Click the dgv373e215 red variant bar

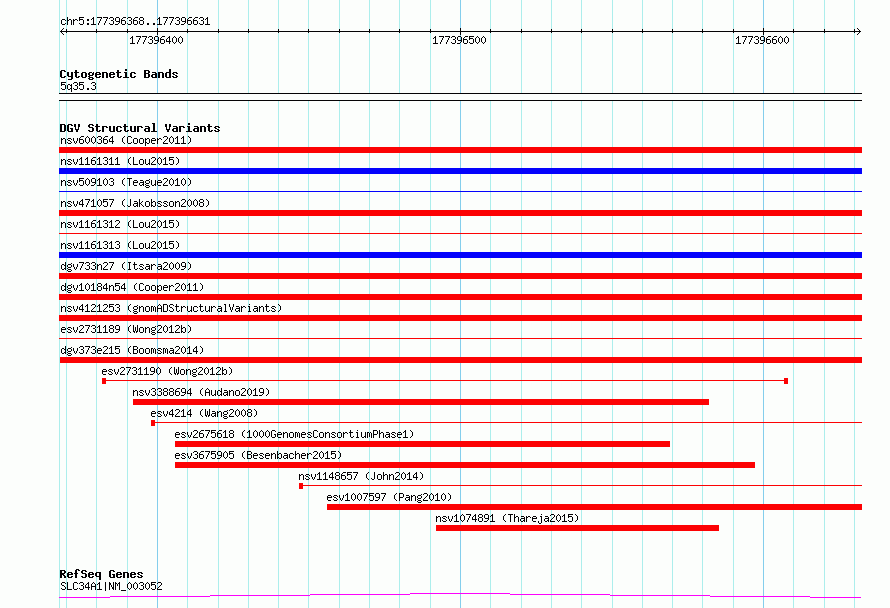pyautogui.click(x=460, y=360)
